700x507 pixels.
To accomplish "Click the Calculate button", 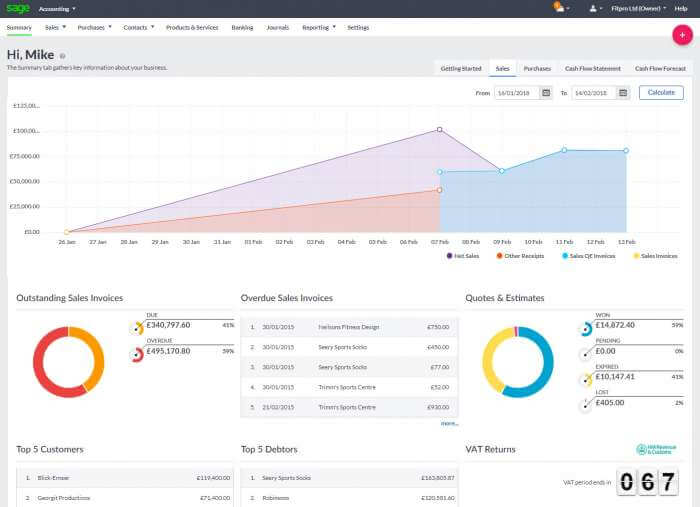I will 661,92.
